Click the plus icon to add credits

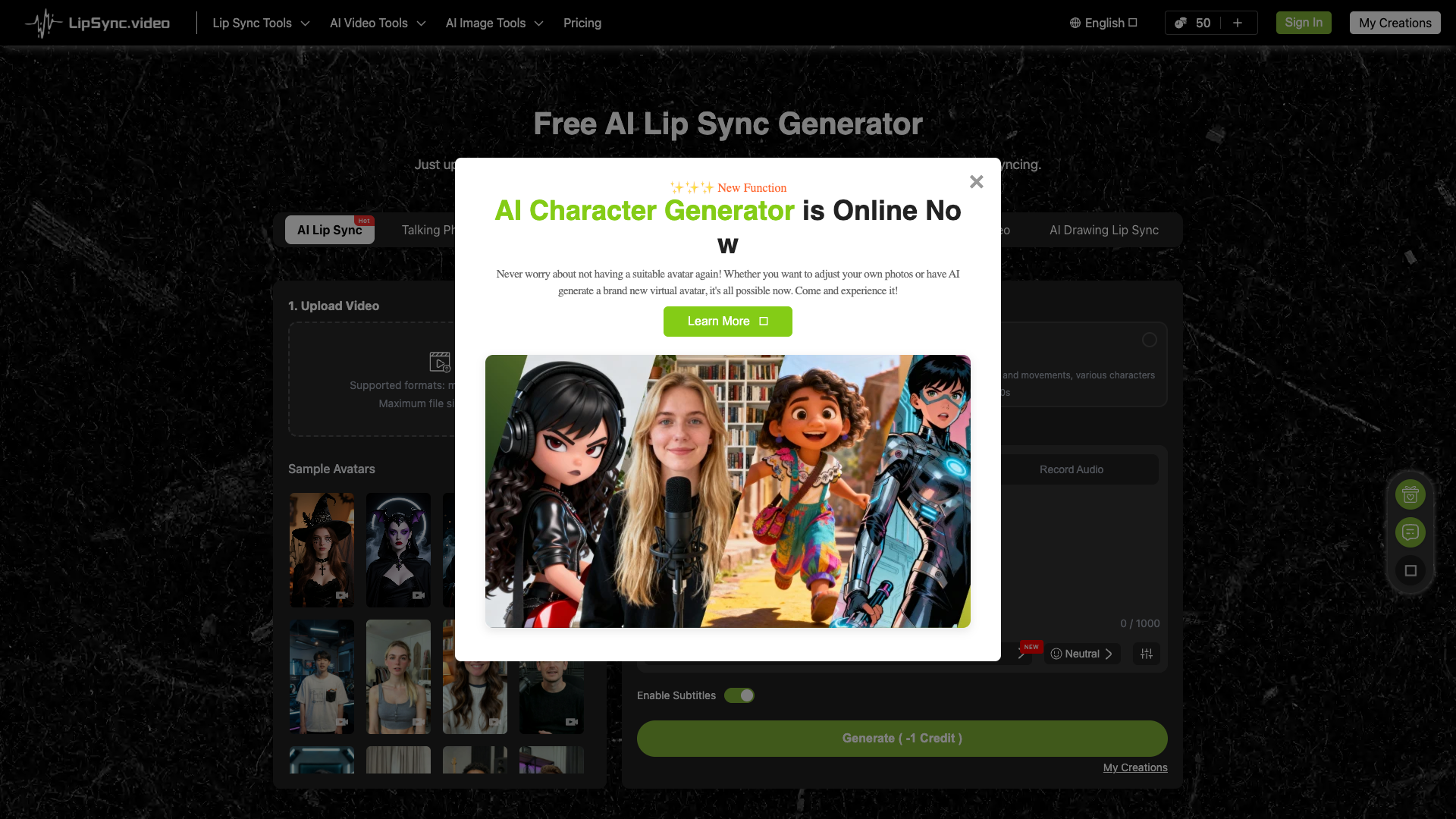(x=1238, y=23)
